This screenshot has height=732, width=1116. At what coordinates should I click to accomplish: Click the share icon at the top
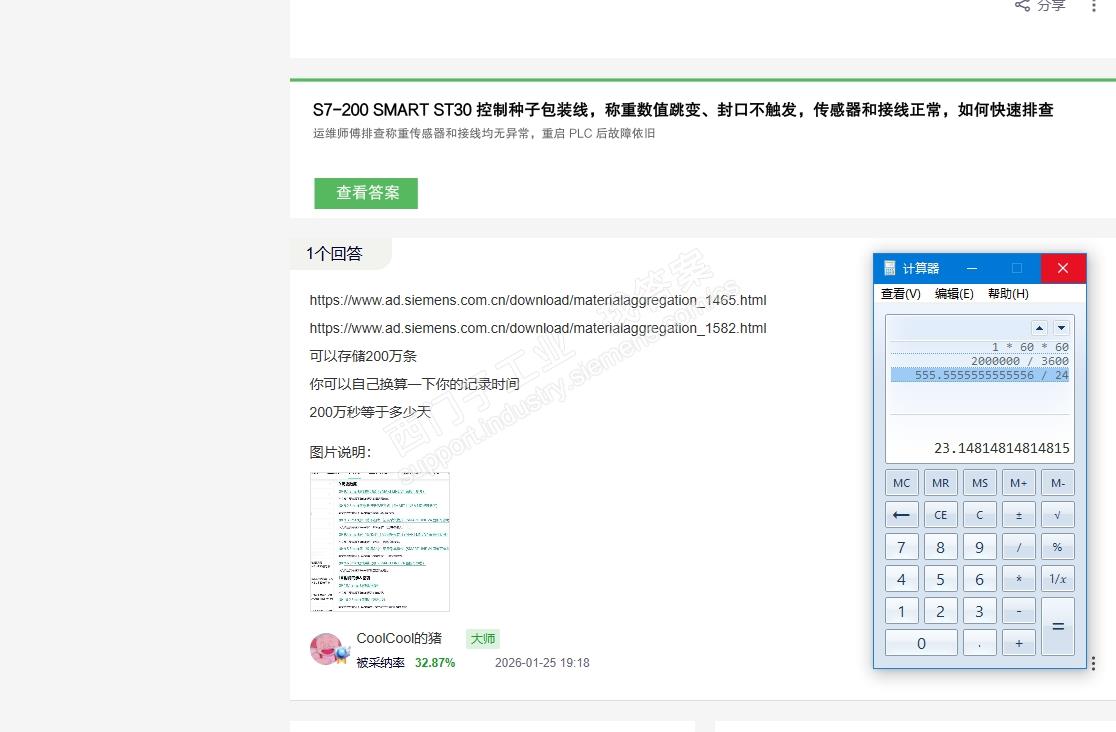tap(1022, 6)
